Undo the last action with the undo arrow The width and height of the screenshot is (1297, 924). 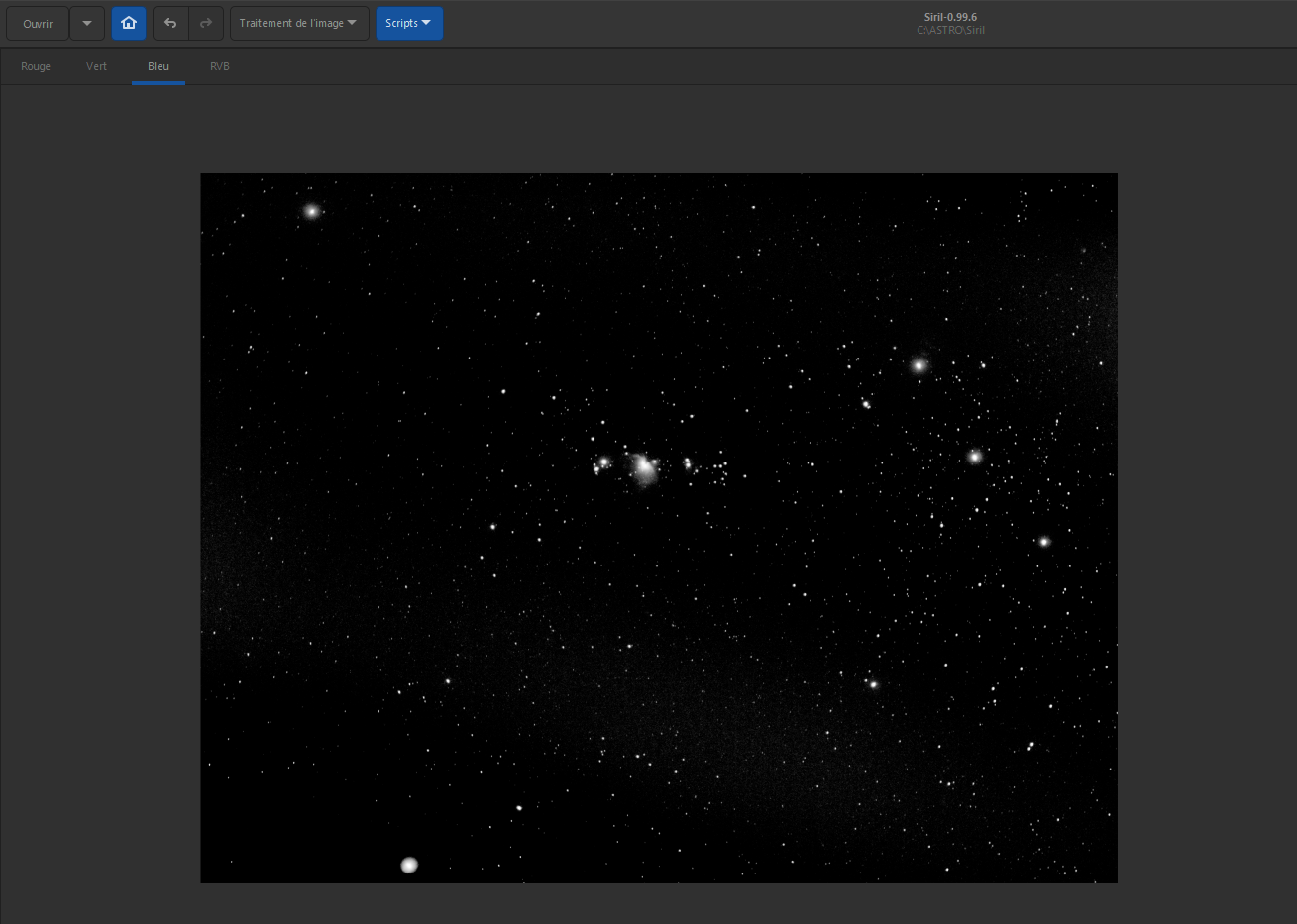click(170, 23)
